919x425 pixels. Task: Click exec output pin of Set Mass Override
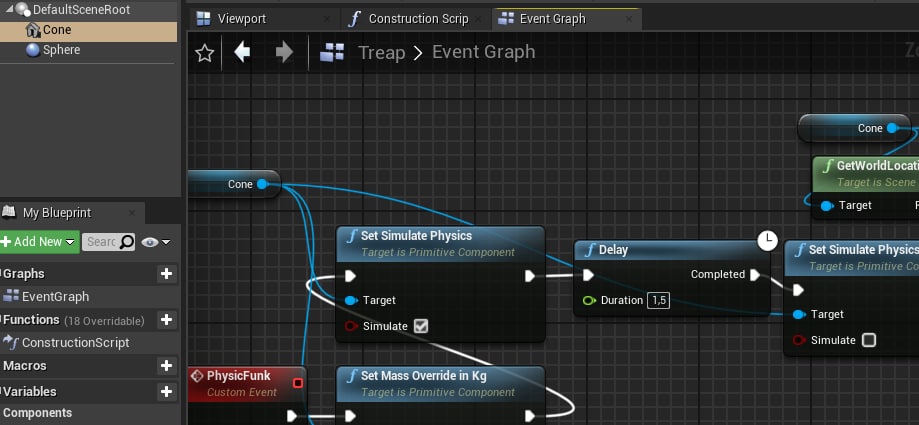[x=530, y=416]
